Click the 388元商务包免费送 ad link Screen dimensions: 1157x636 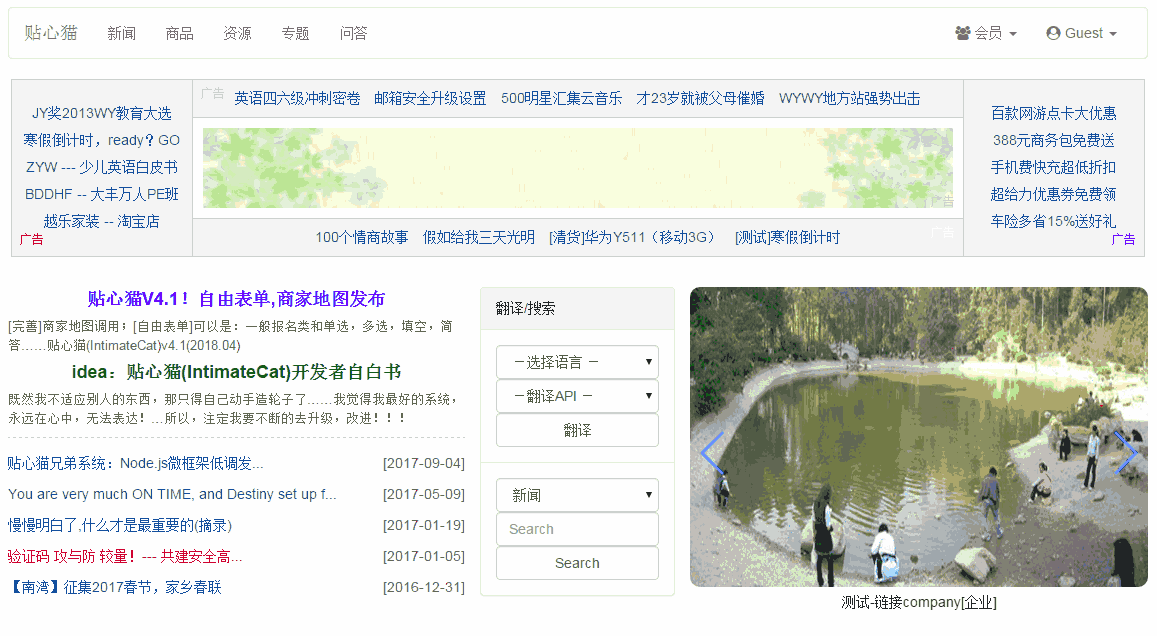click(1053, 141)
